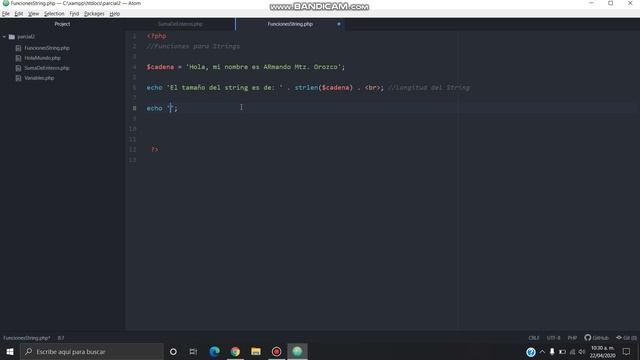Select the parcial2 folder icon
The width and height of the screenshot is (640, 360).
12,37
